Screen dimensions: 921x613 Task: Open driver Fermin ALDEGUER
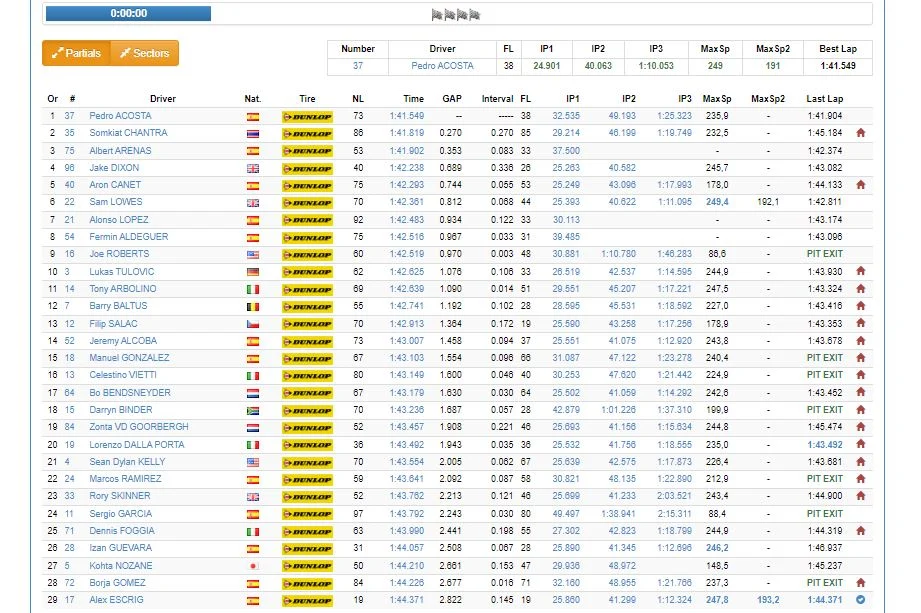[129, 237]
